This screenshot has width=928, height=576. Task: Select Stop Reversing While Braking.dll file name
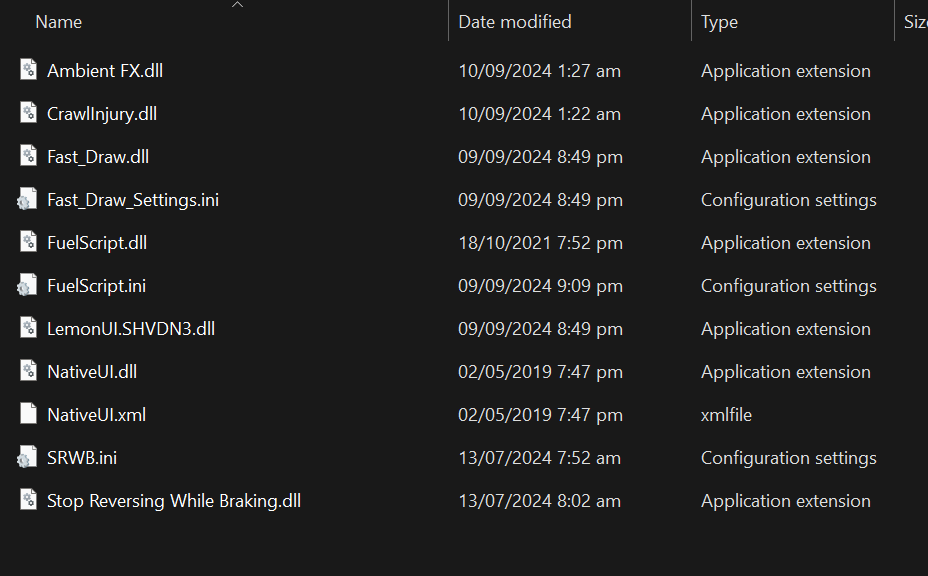click(x=174, y=501)
